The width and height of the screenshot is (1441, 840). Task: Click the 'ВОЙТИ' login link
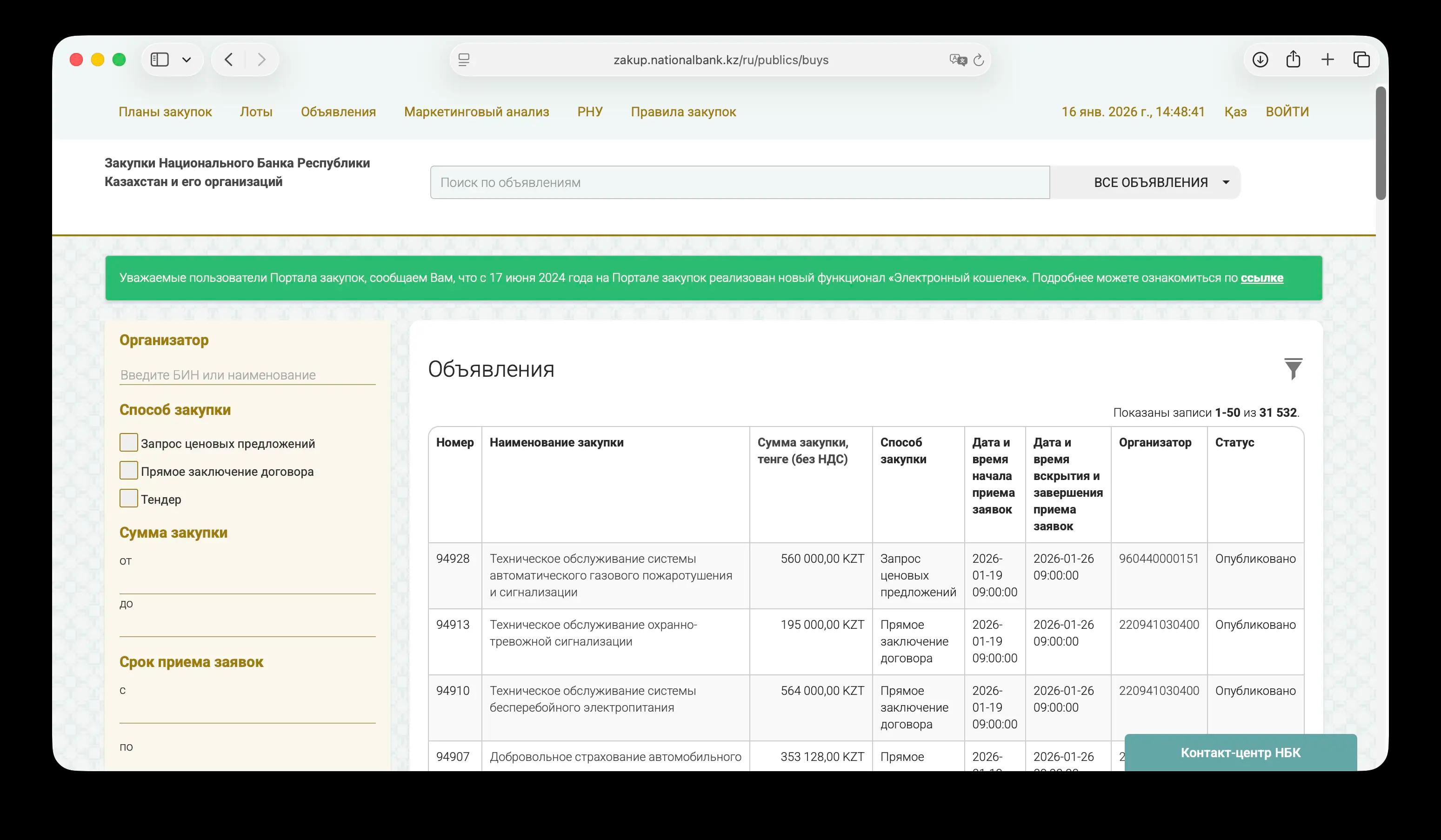1287,112
